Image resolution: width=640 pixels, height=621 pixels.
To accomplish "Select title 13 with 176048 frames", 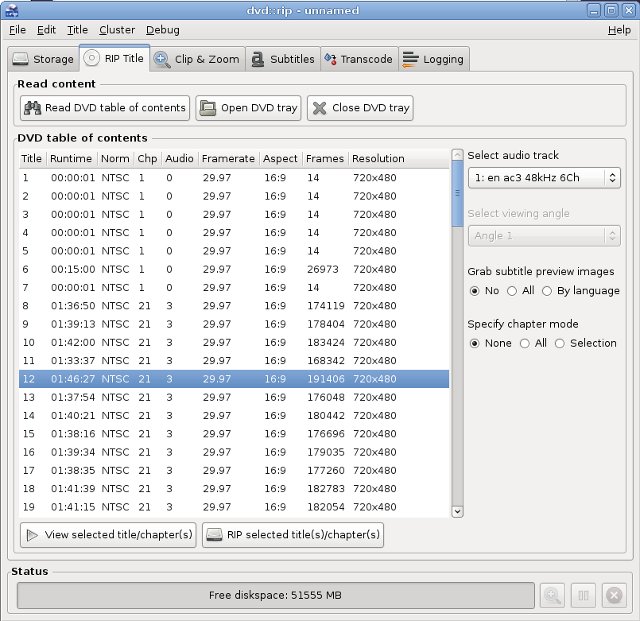I will (234, 397).
